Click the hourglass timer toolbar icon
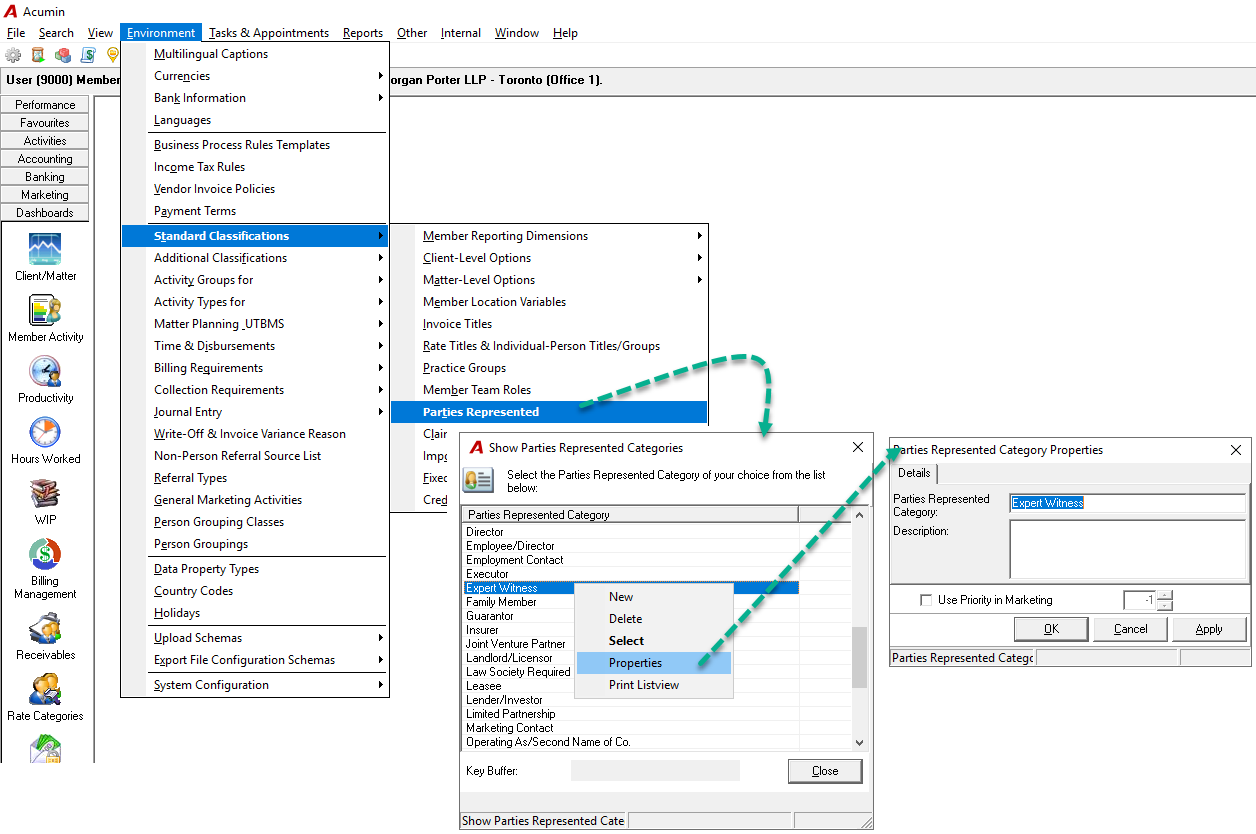This screenshot has width=1256, height=834. tap(38, 55)
